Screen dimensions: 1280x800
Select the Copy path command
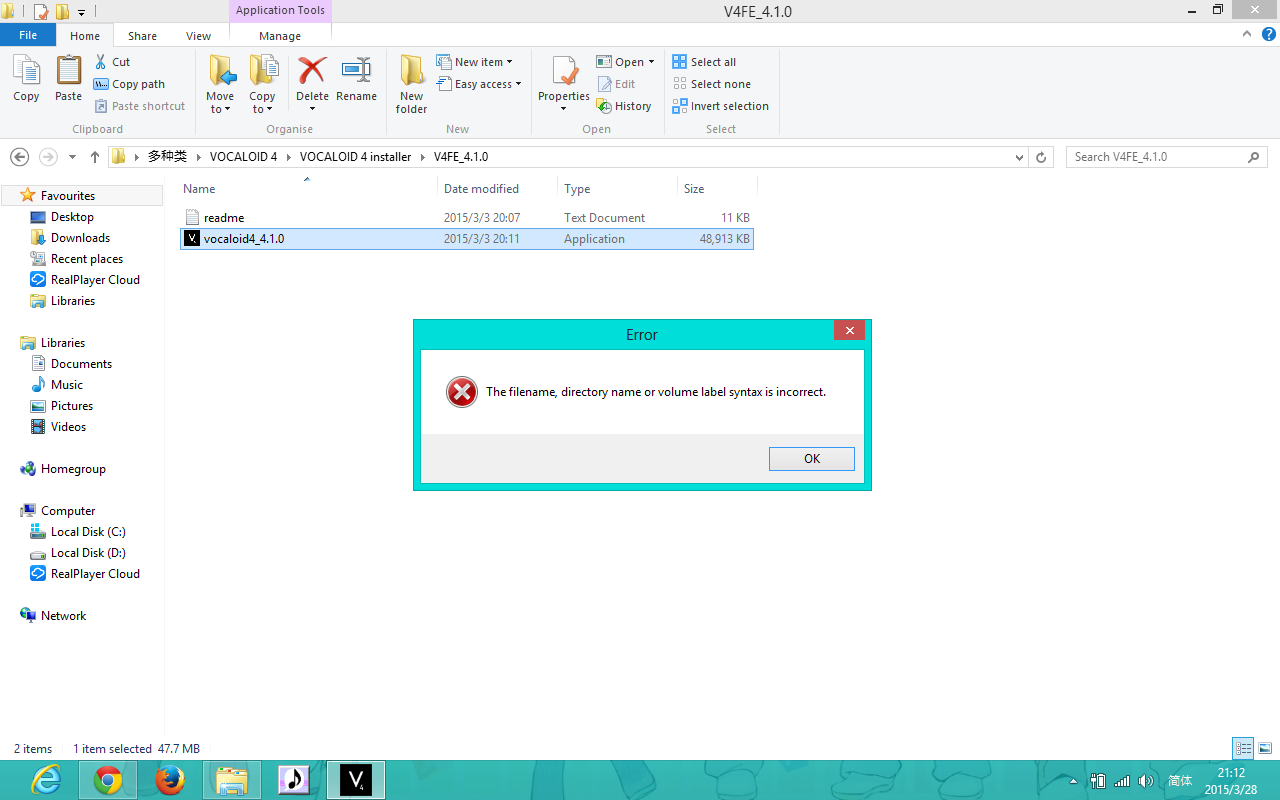pos(129,84)
